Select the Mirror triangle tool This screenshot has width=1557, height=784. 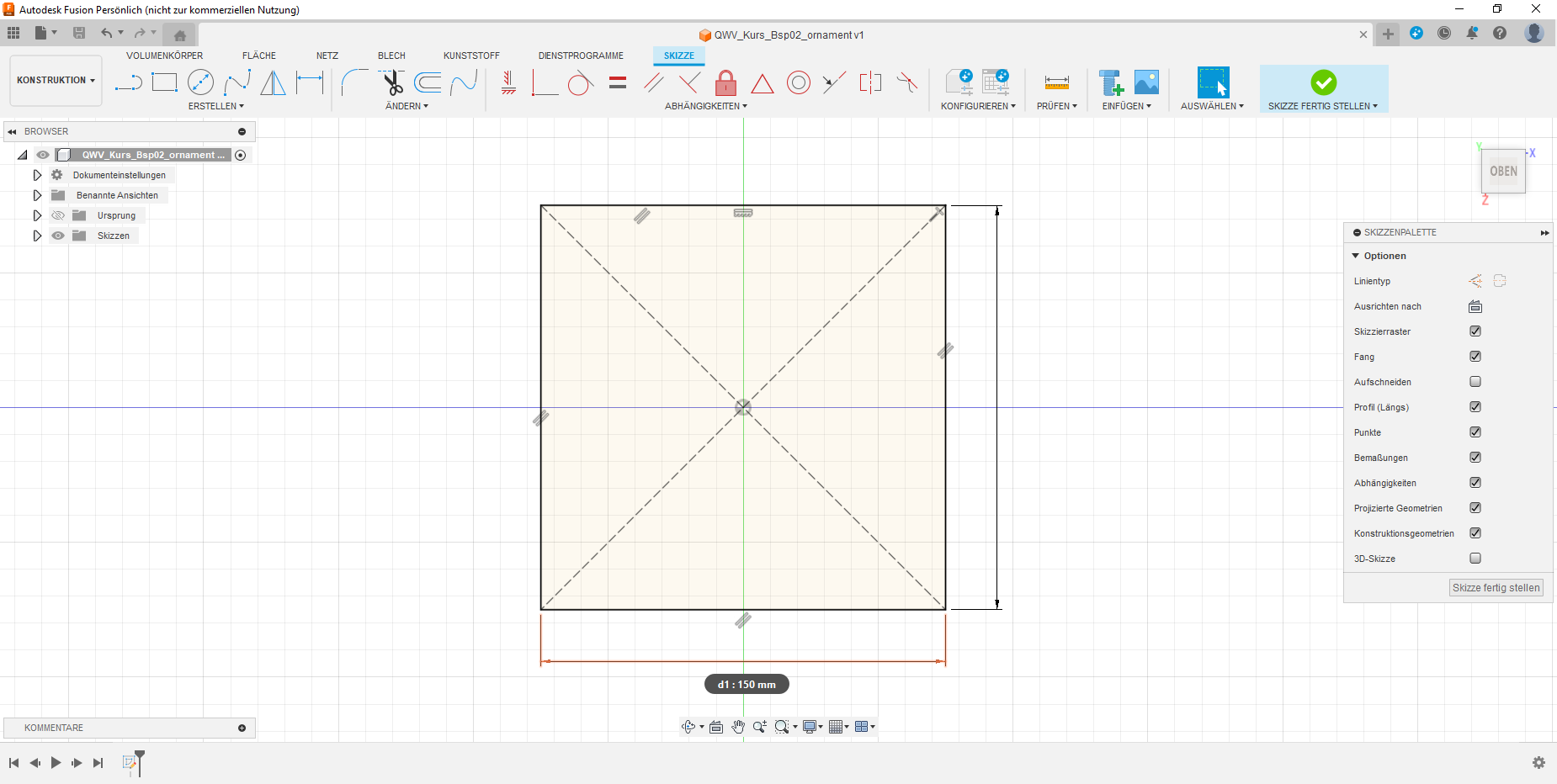click(273, 82)
